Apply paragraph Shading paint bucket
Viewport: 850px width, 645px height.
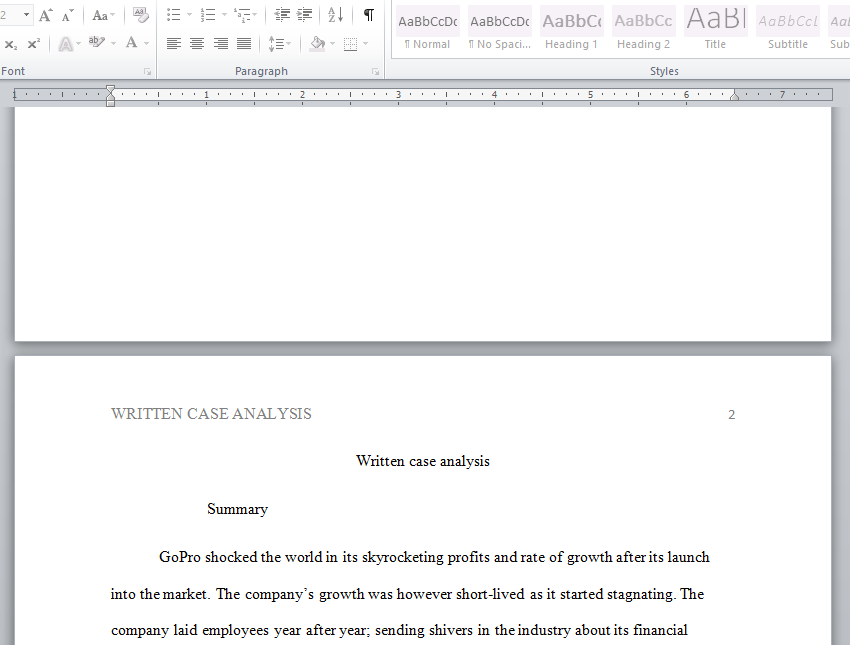click(318, 43)
